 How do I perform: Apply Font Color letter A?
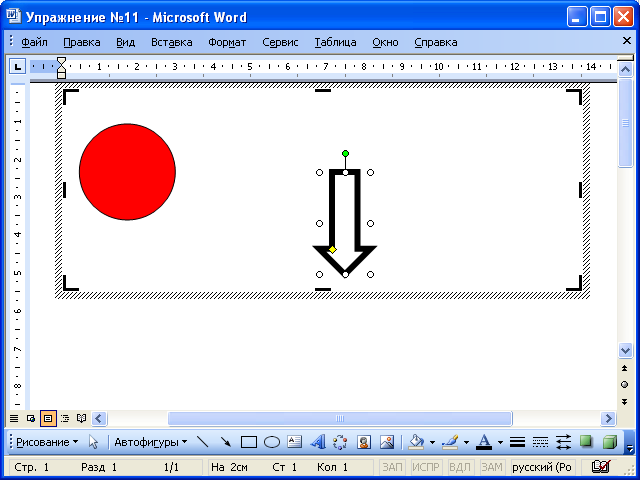click(484, 442)
